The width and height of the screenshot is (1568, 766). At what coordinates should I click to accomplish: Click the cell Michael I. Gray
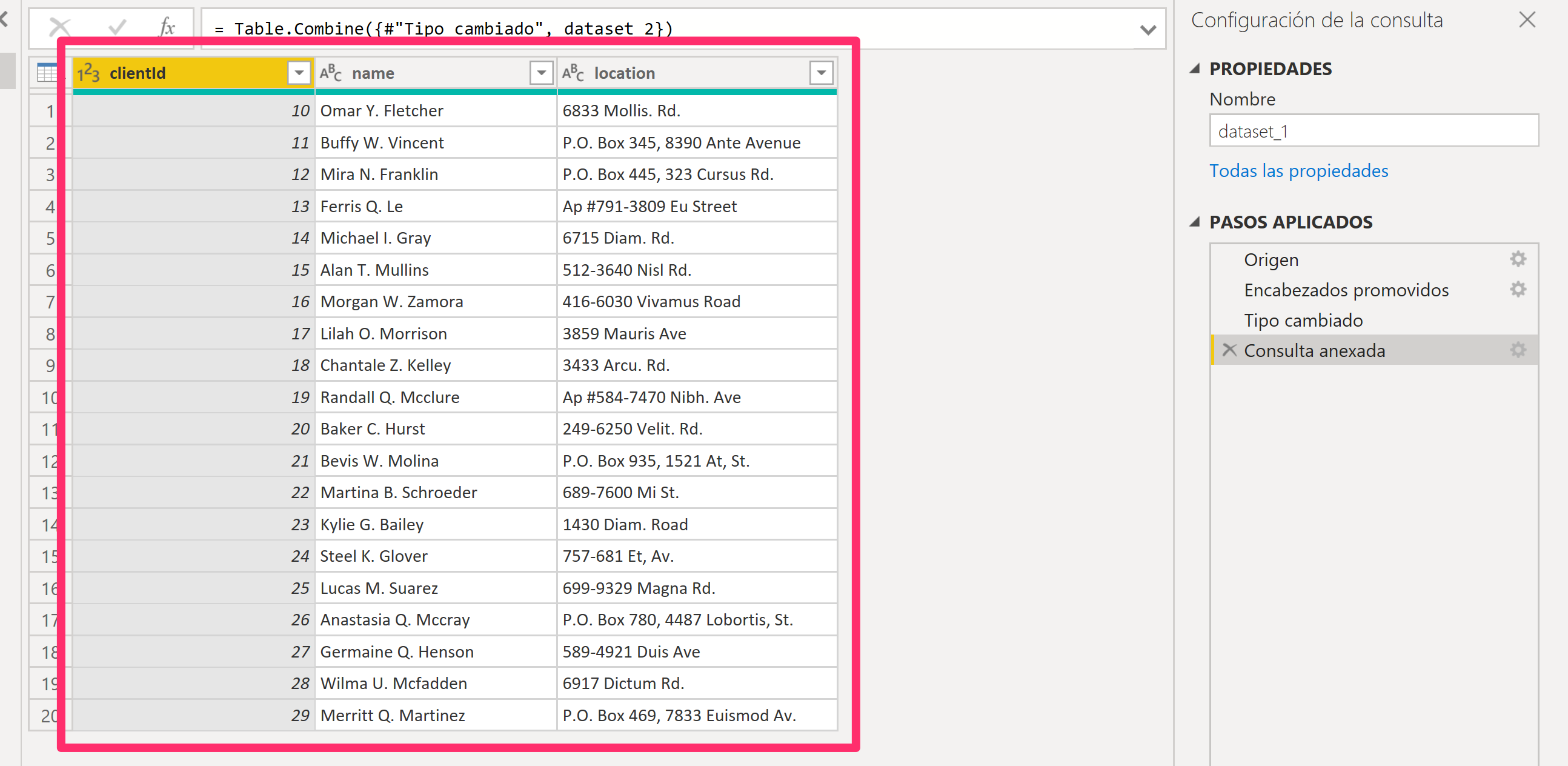pos(436,238)
